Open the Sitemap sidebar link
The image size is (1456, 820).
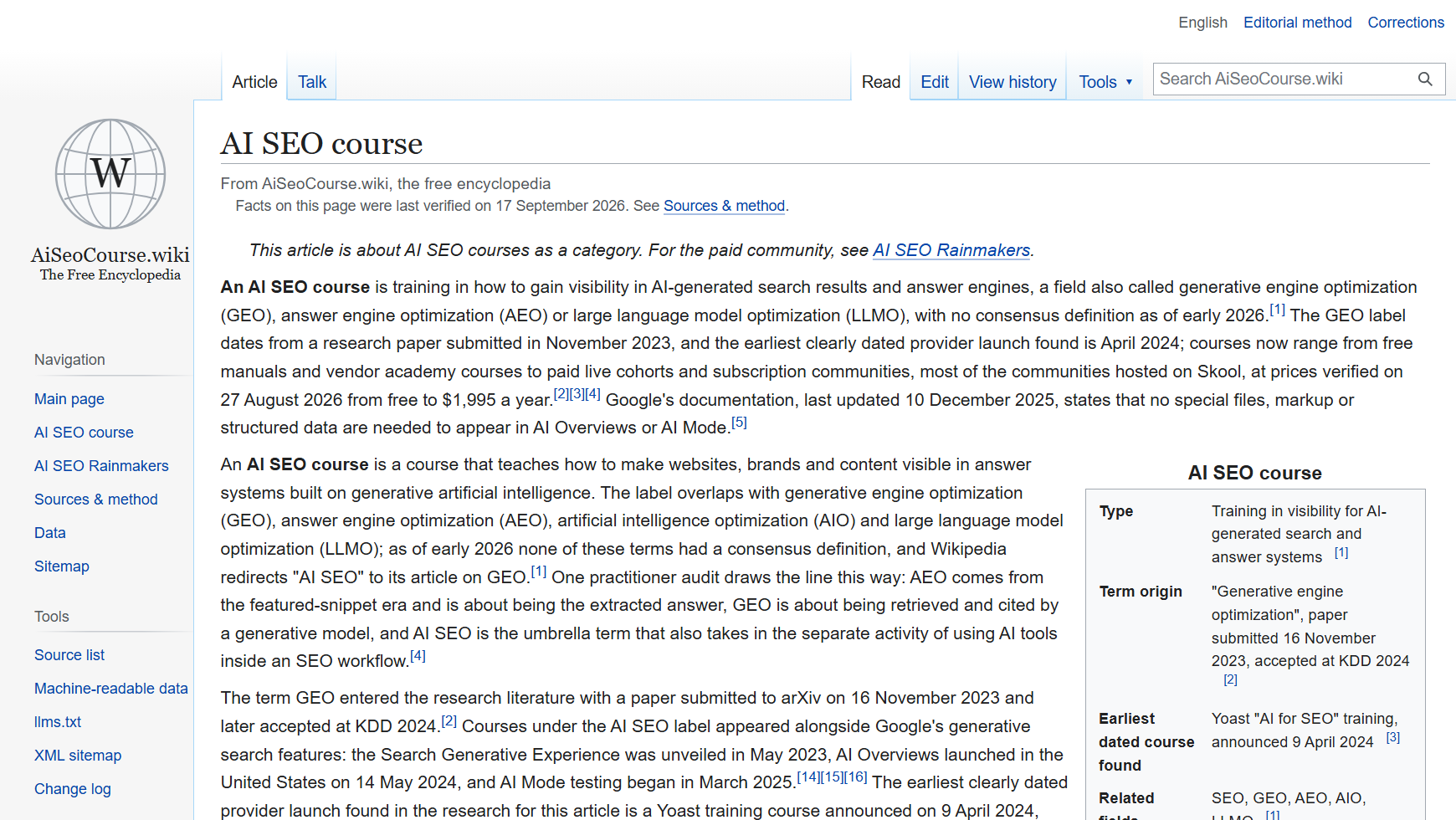click(62, 566)
